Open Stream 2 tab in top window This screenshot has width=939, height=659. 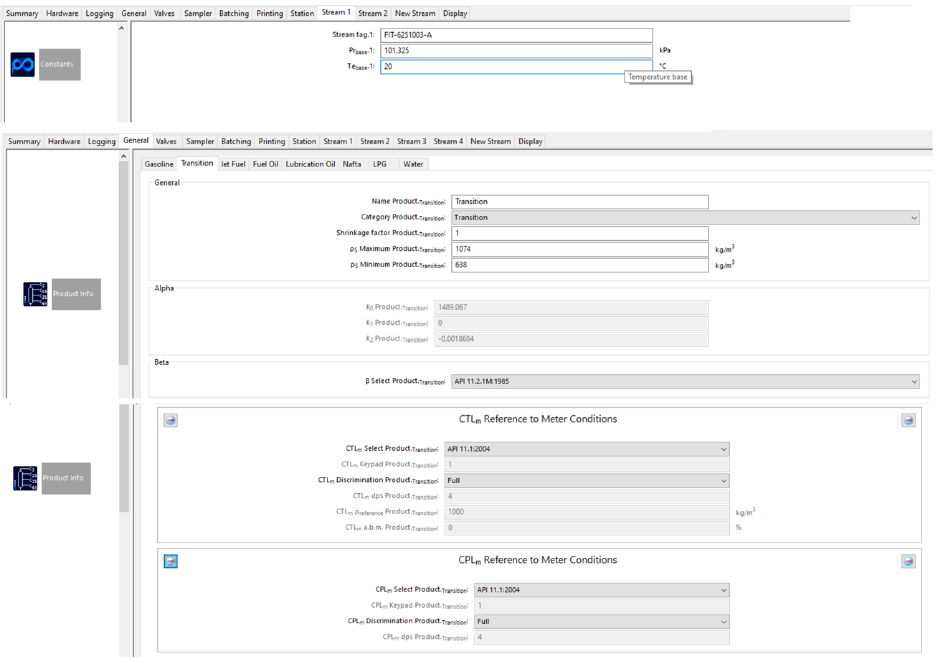point(372,13)
